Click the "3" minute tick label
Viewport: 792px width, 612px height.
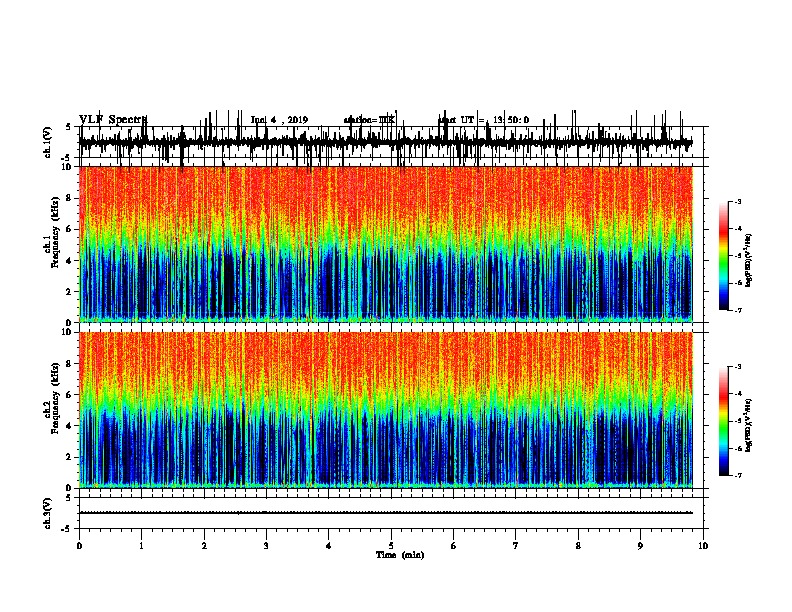(266, 546)
